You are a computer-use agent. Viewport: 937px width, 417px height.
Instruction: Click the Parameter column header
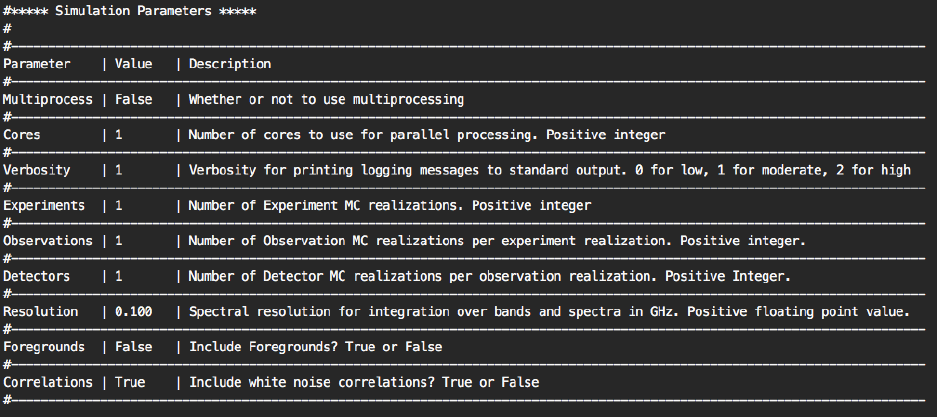coord(37,64)
